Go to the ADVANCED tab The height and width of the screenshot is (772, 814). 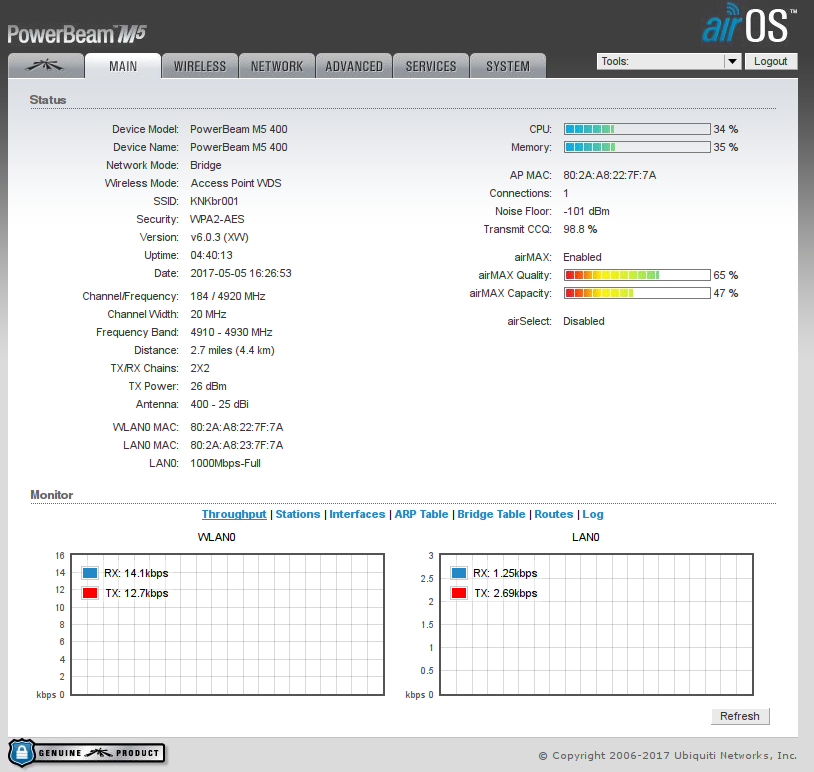[x=354, y=66]
